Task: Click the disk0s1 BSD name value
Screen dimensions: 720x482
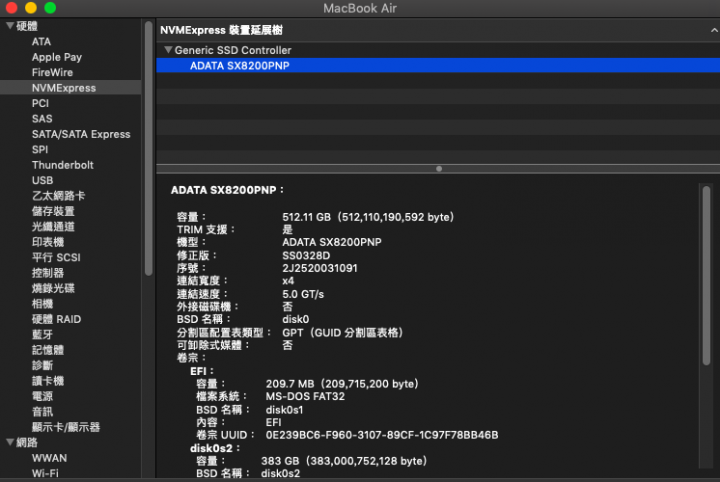Action: [285, 410]
